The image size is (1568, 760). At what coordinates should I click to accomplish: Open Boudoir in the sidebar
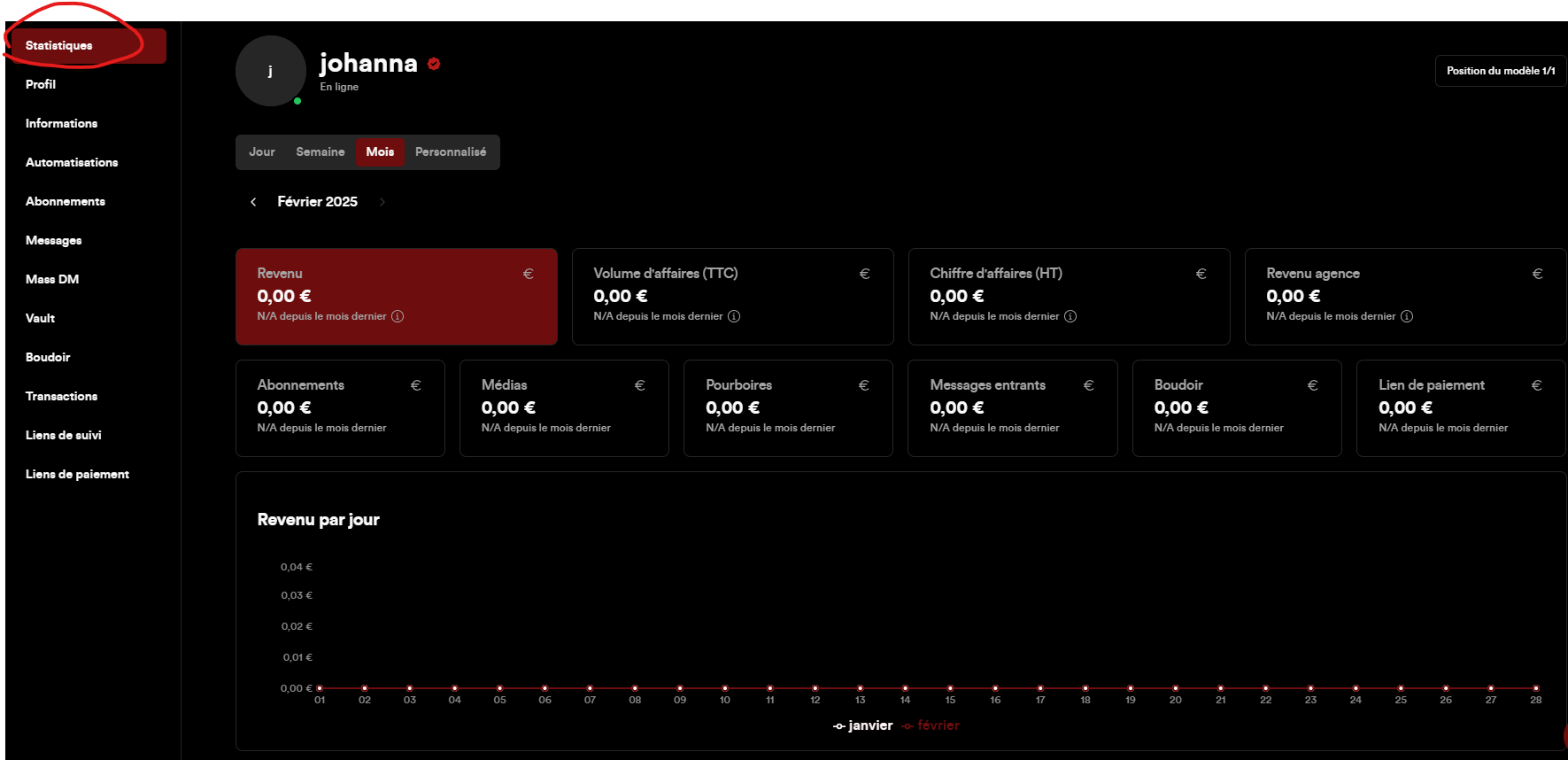coord(48,357)
